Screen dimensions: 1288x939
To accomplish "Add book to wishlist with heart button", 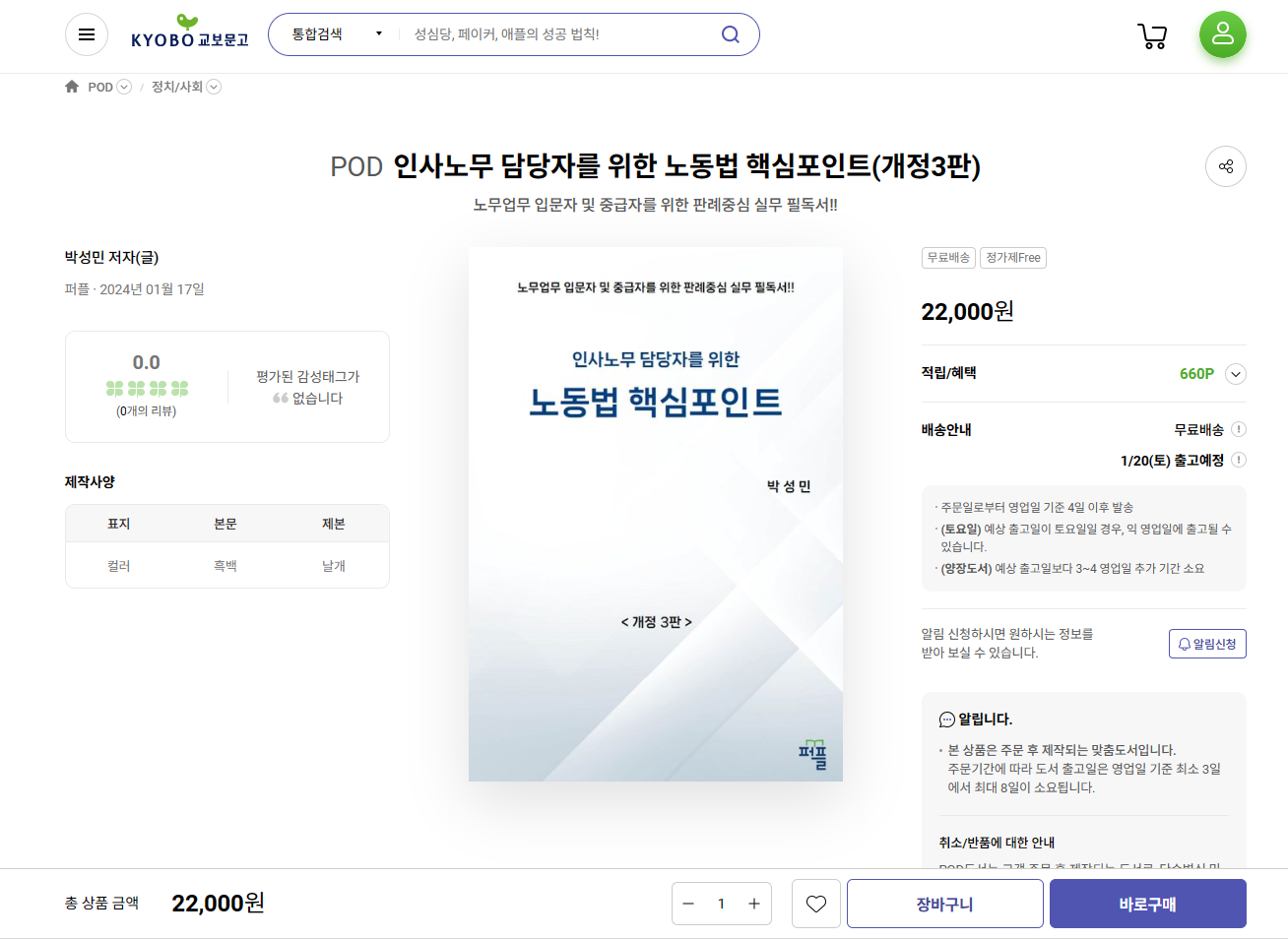I will tap(815, 904).
